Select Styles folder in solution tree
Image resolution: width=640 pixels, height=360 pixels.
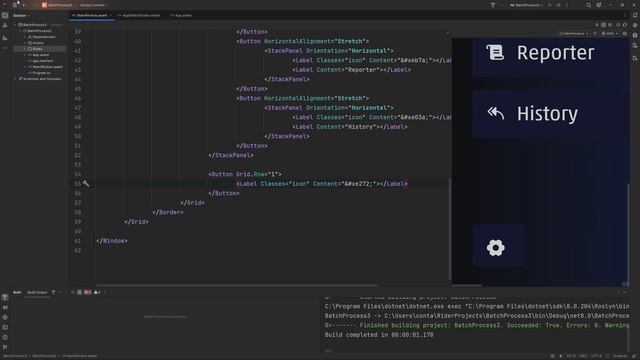click(x=39, y=49)
